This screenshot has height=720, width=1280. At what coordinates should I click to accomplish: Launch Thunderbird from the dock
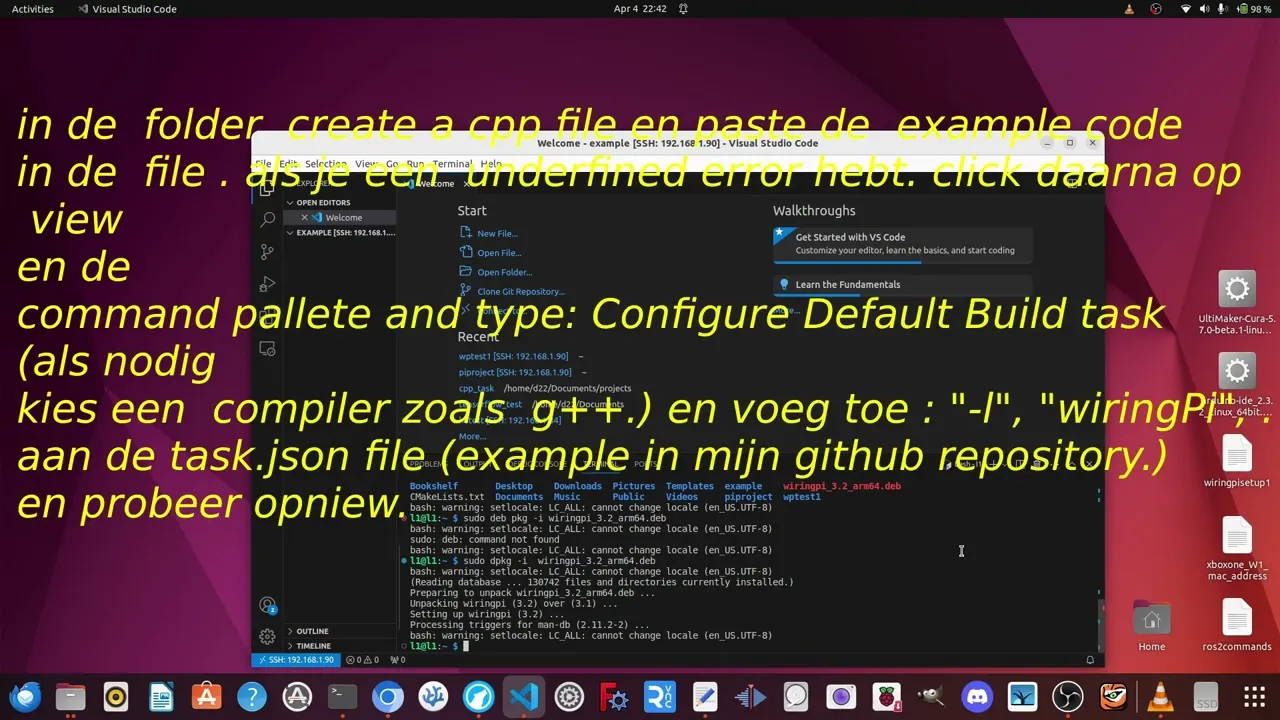coord(25,696)
